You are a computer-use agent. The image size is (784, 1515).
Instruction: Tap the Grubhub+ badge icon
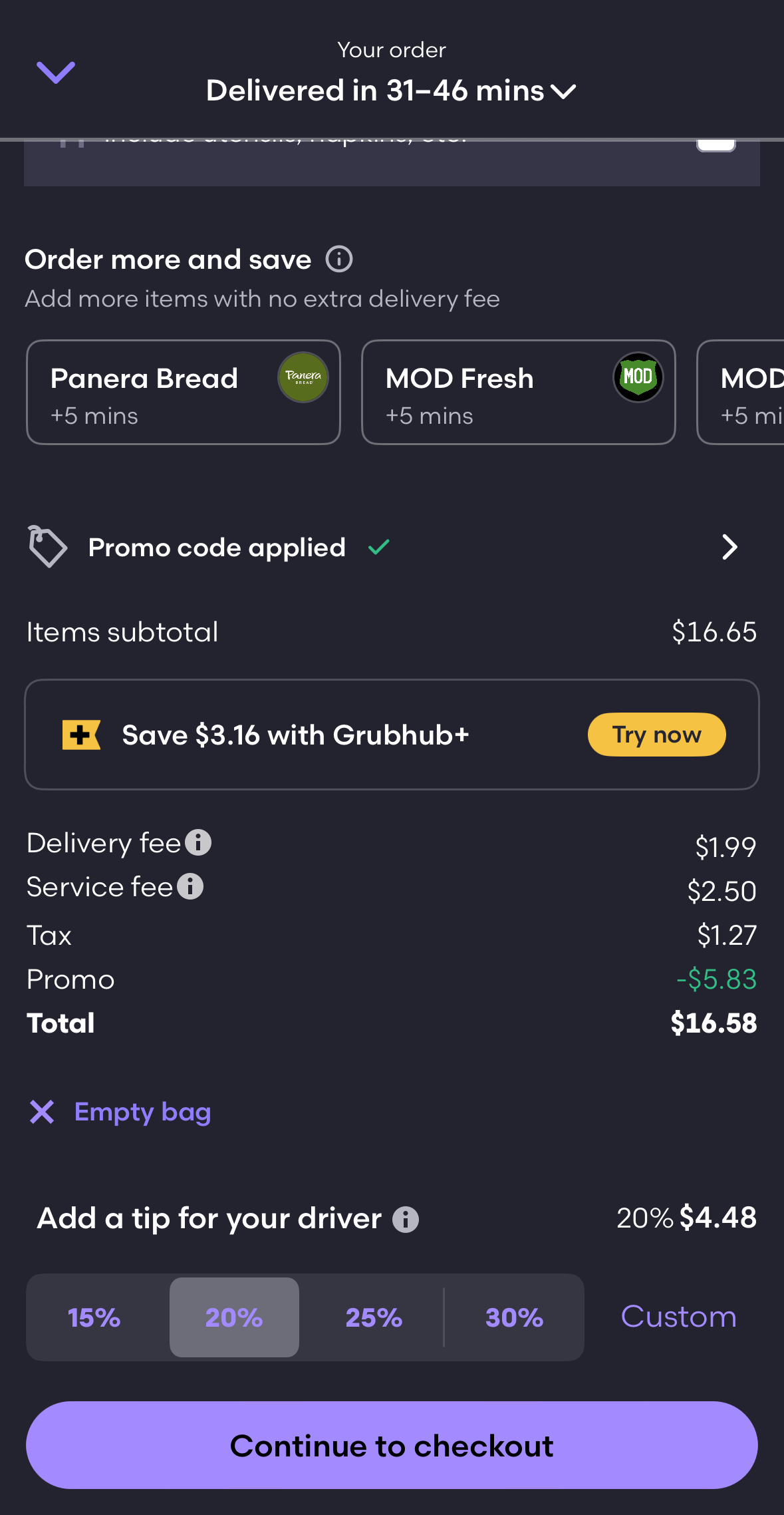[81, 735]
